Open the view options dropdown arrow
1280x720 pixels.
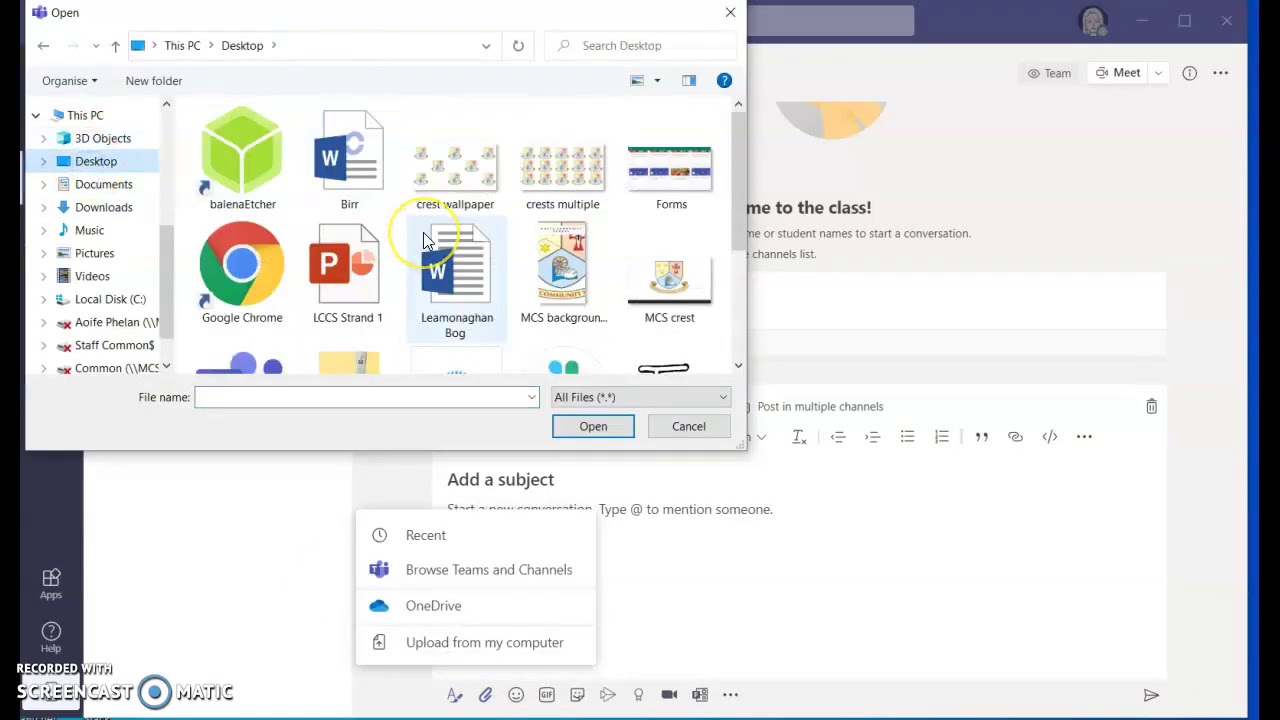pyautogui.click(x=657, y=81)
